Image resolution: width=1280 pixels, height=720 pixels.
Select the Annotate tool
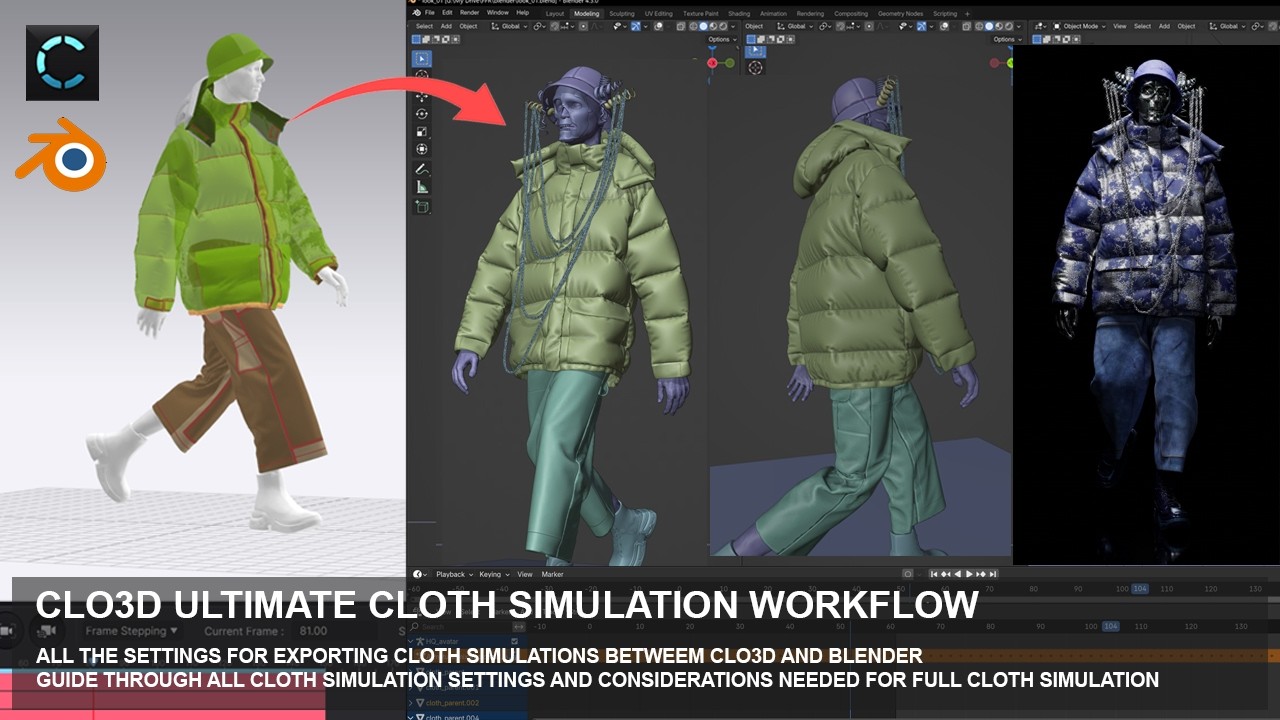pyautogui.click(x=422, y=168)
